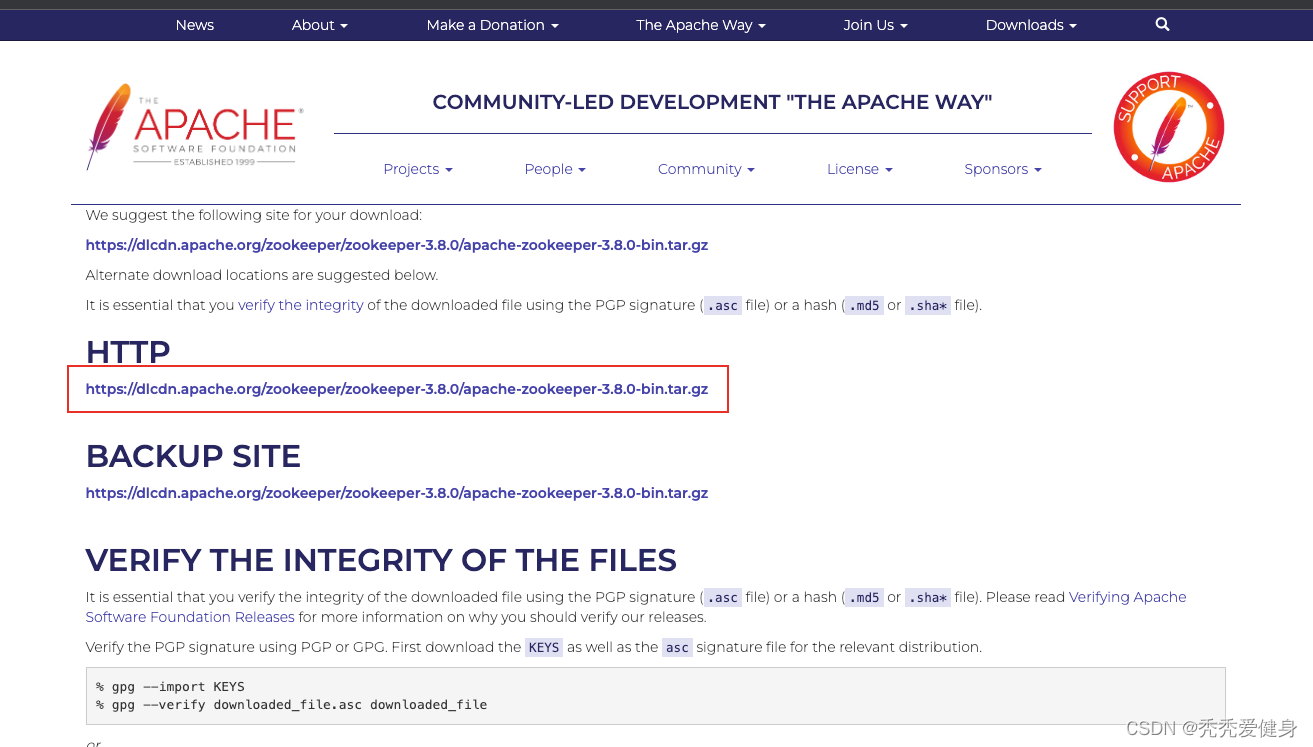Expand The Apache Way dropdown
The width and height of the screenshot is (1313, 747).
coord(701,25)
